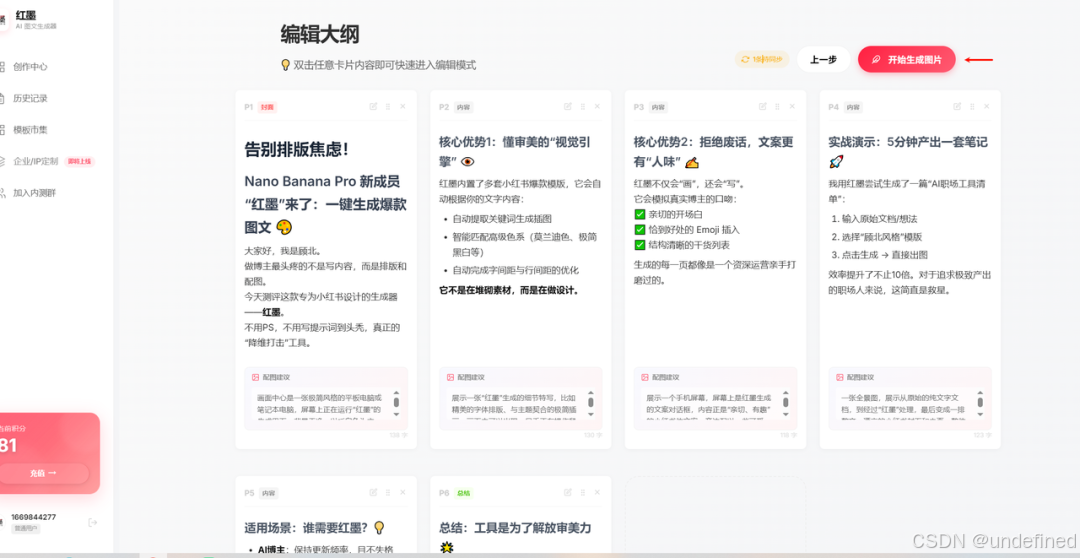Click heading 核心优势1 in card P2
This screenshot has height=558, width=1080.
point(515,152)
